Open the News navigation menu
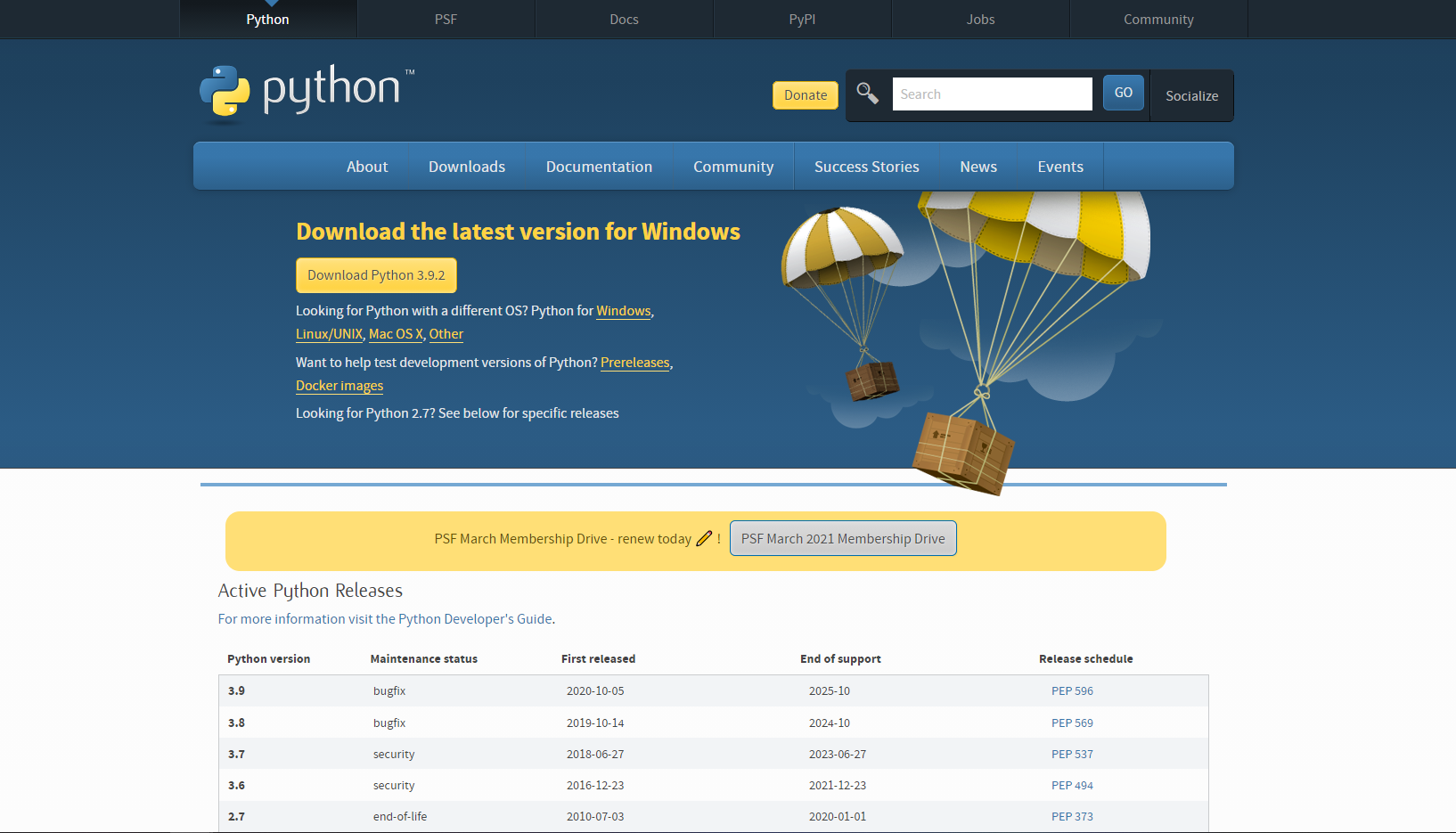 978,167
